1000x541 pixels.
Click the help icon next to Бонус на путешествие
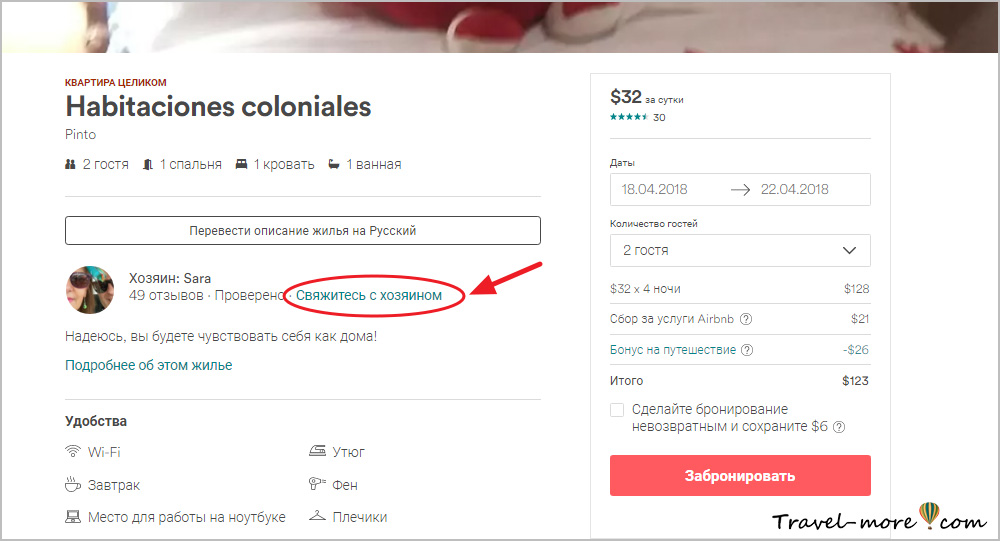747,351
